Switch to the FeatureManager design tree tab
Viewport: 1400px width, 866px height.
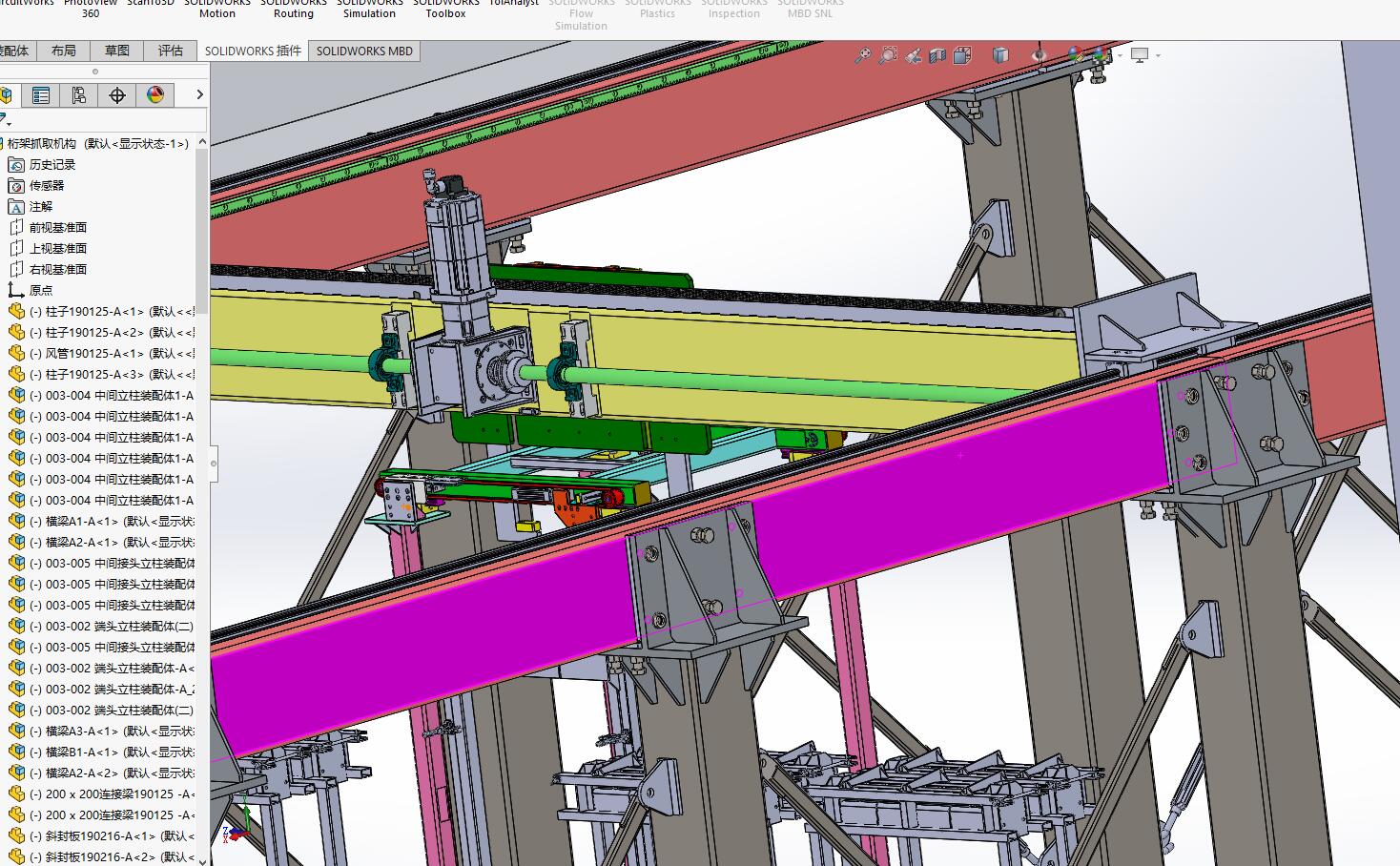[x=6, y=94]
